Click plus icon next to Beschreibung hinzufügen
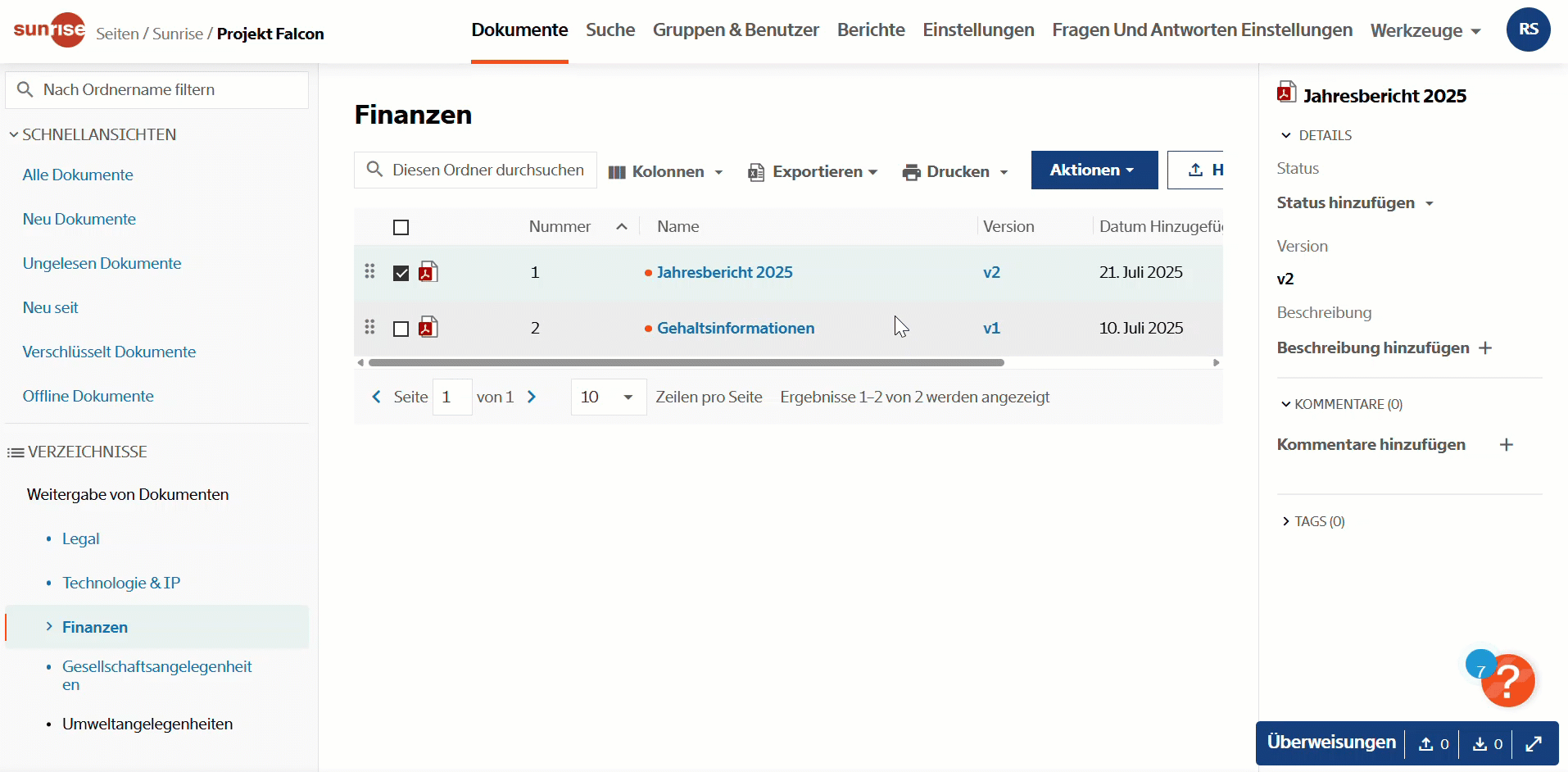This screenshot has height=772, width=1568. point(1485,348)
